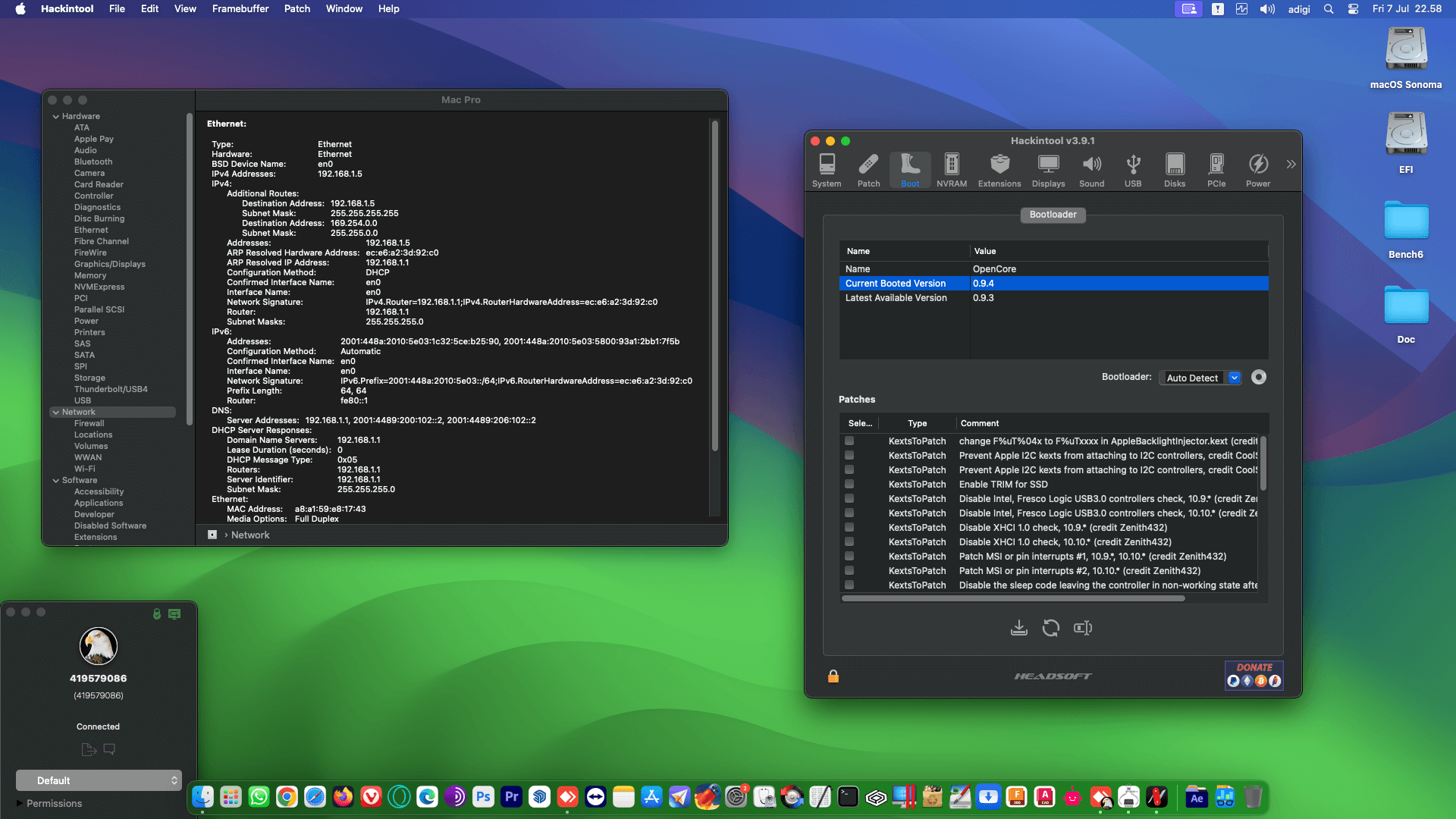Click the Value column header
Screen dimensions: 1456x819
(x=985, y=251)
